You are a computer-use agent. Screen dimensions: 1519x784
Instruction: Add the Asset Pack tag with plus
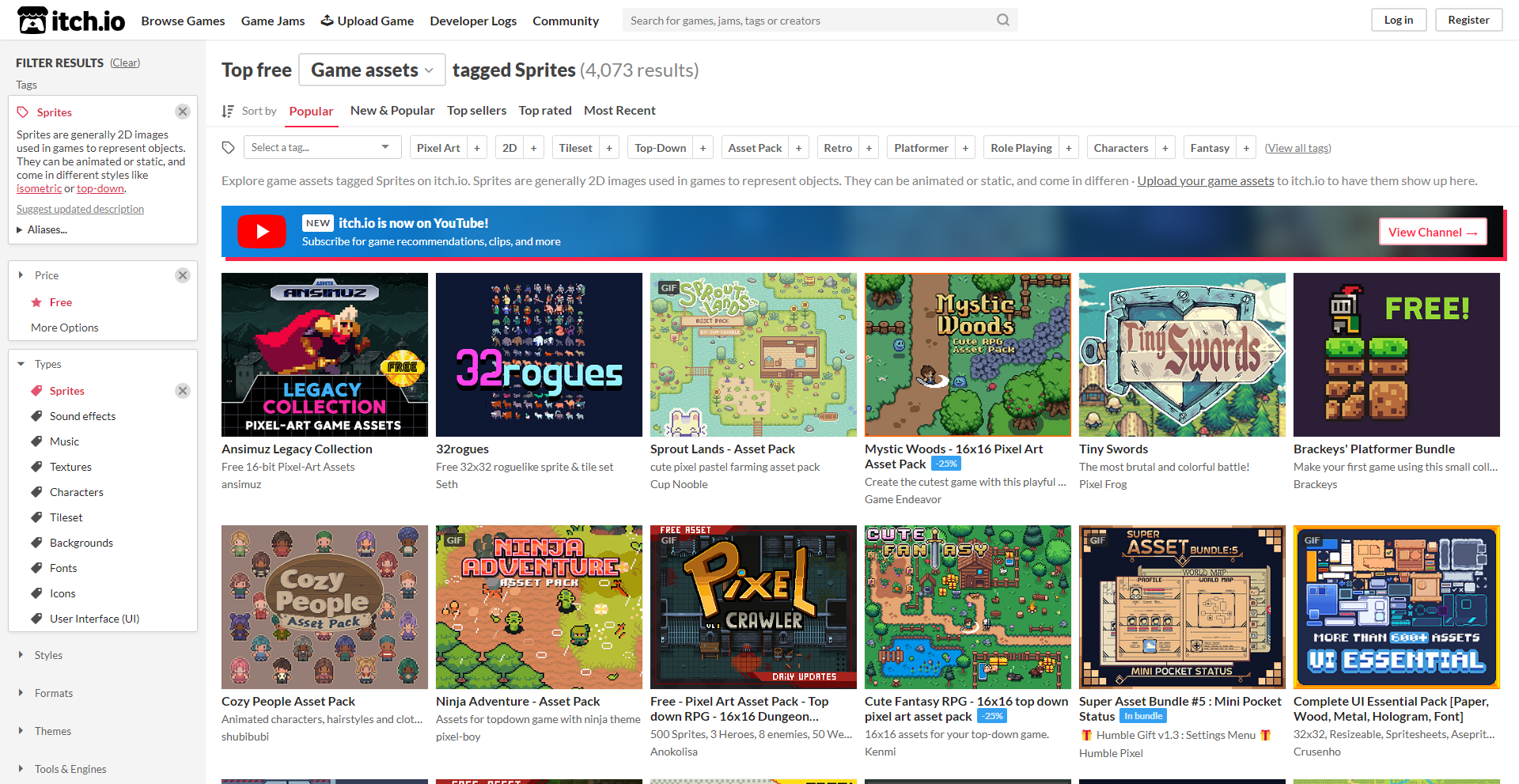[799, 148]
